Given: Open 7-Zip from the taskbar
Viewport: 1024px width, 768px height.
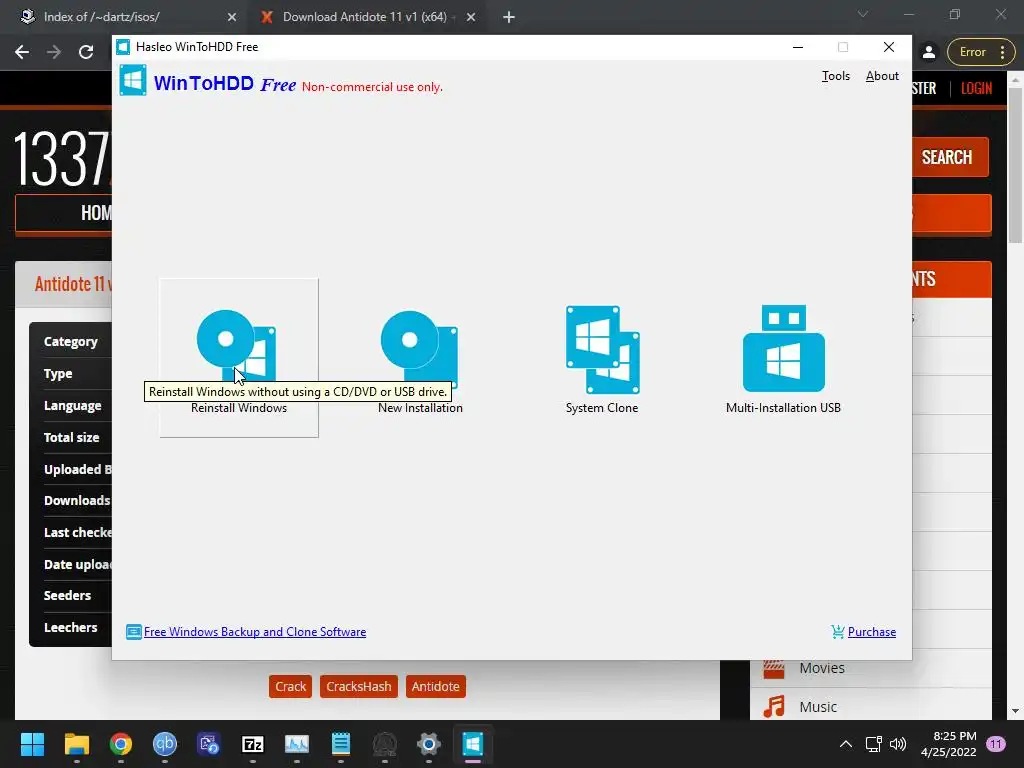Looking at the screenshot, I should click(253, 744).
